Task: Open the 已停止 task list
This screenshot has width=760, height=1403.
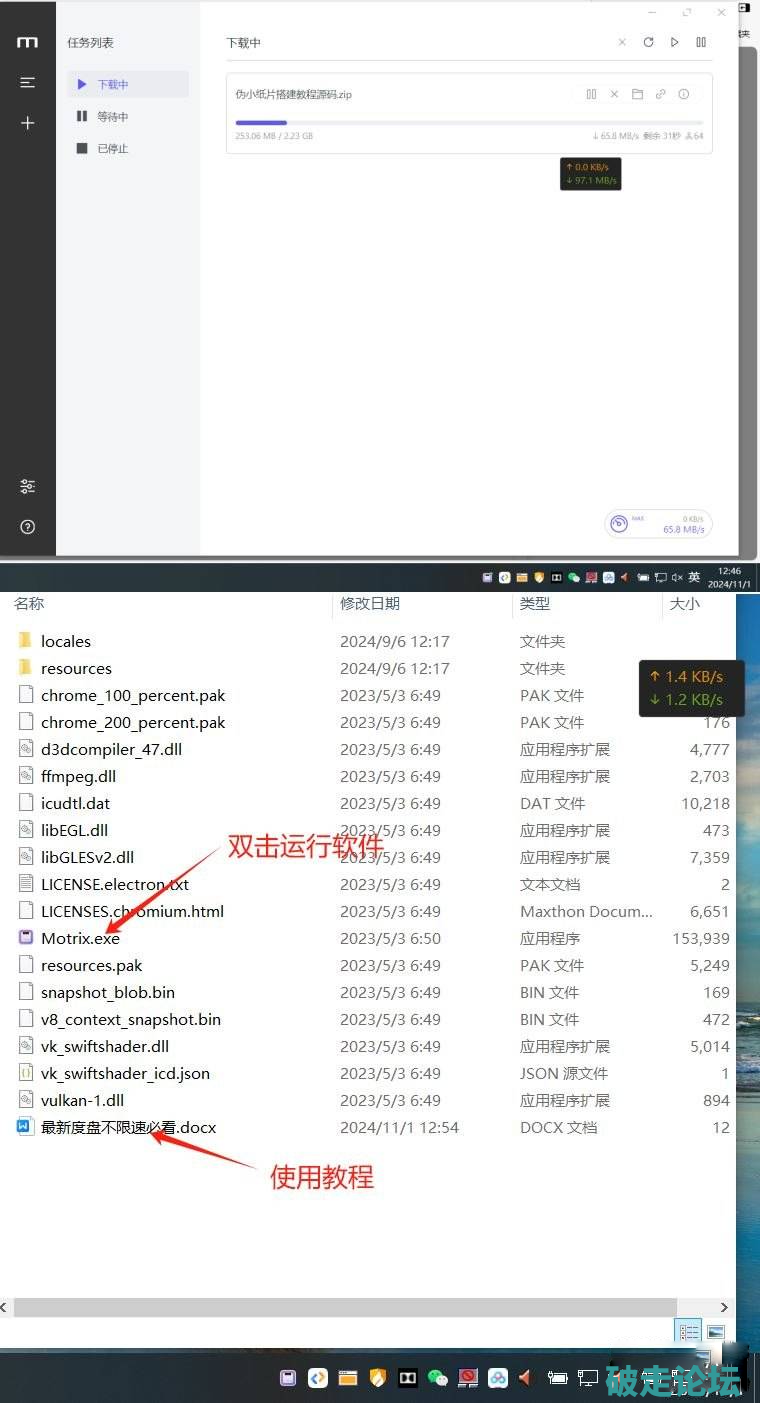Action: point(112,149)
